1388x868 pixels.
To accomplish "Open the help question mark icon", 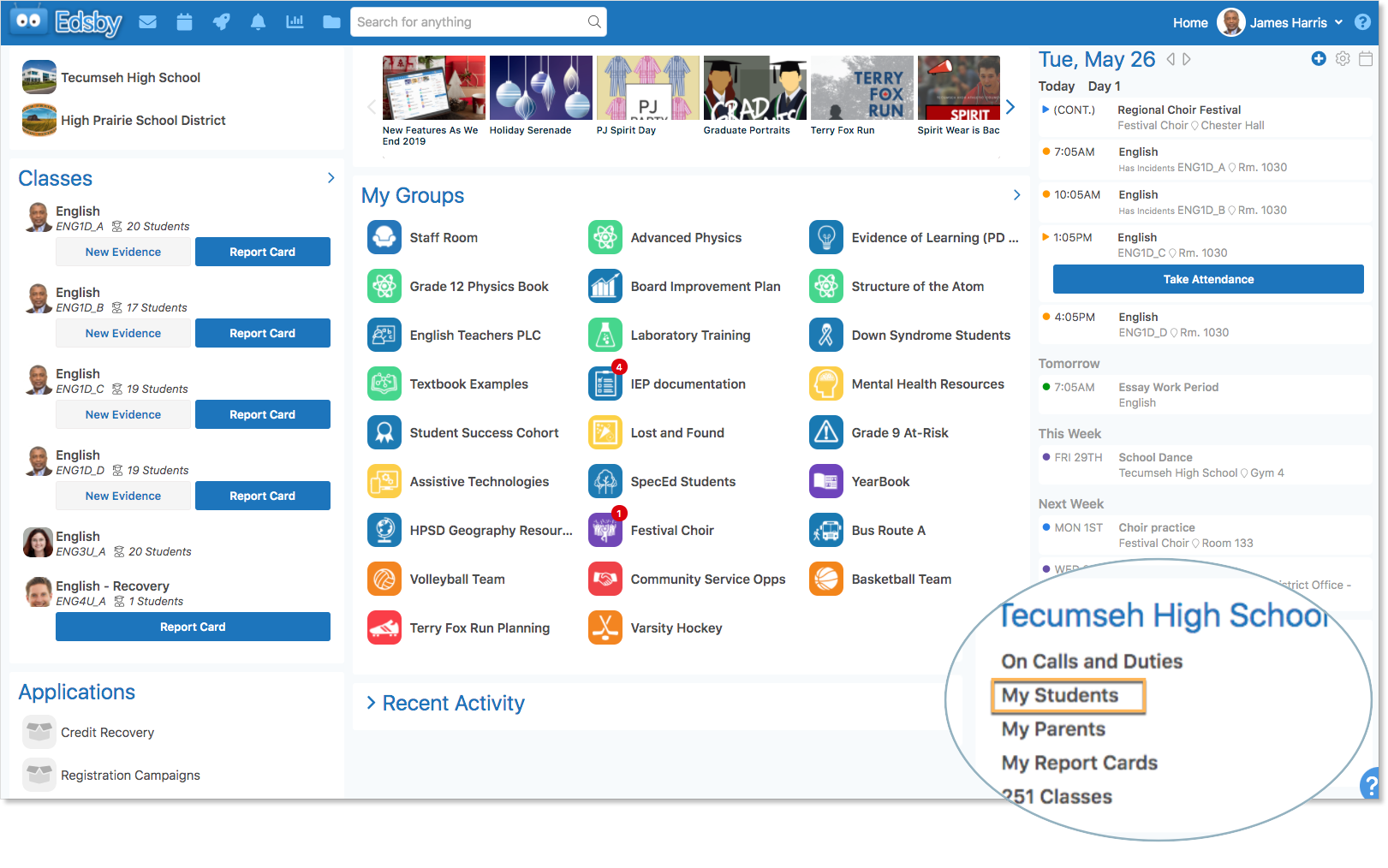I will click(1363, 22).
